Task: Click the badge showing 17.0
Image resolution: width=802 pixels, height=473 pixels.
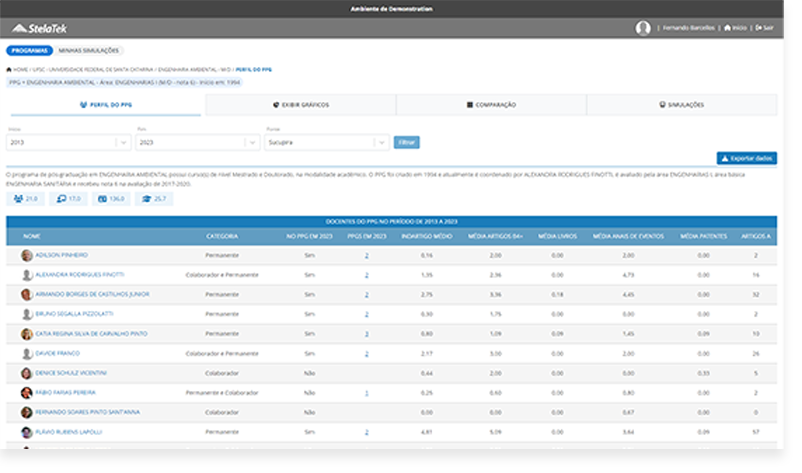Action: point(69,199)
